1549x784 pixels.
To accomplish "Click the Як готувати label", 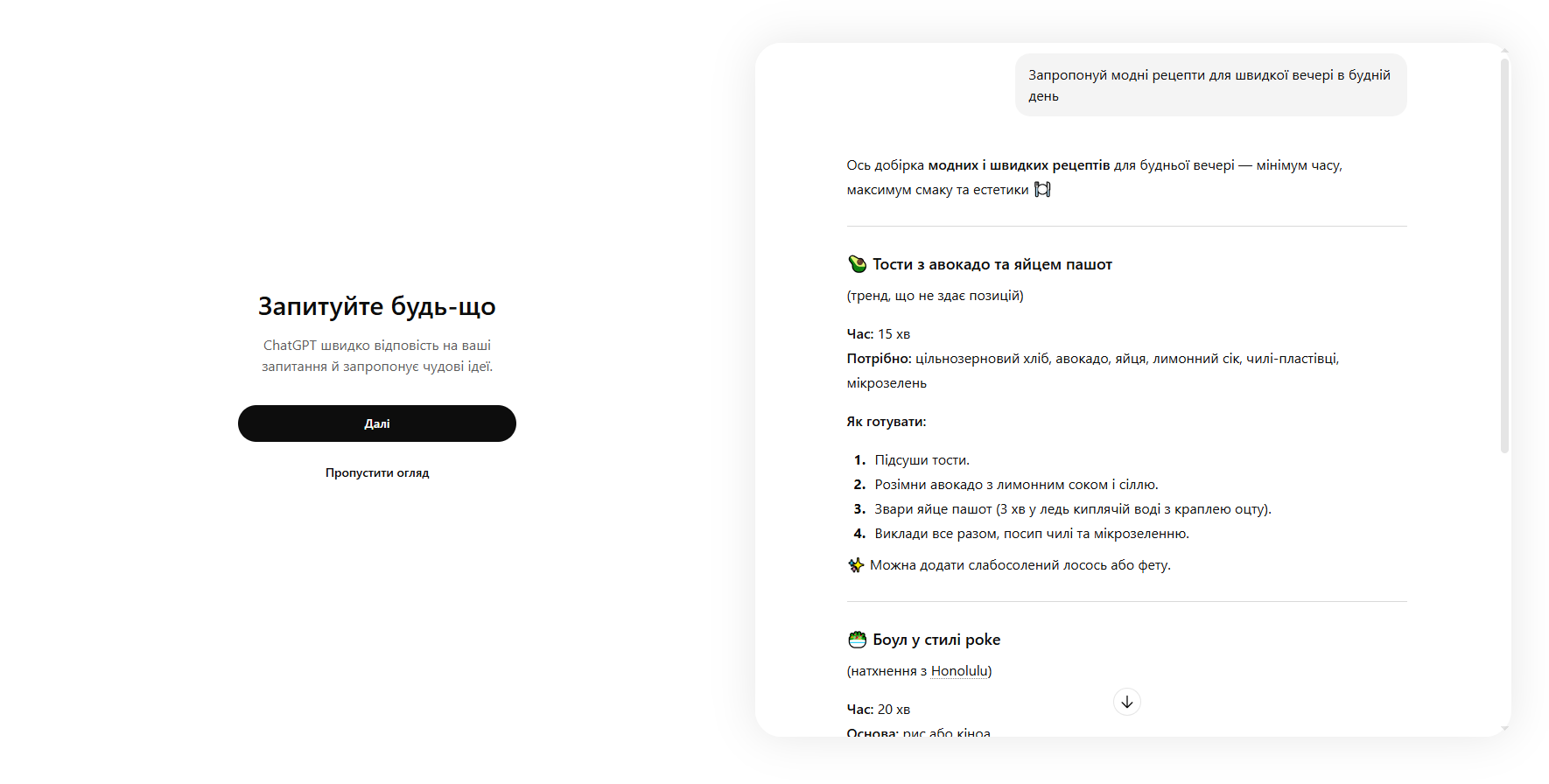I will [x=886, y=422].
